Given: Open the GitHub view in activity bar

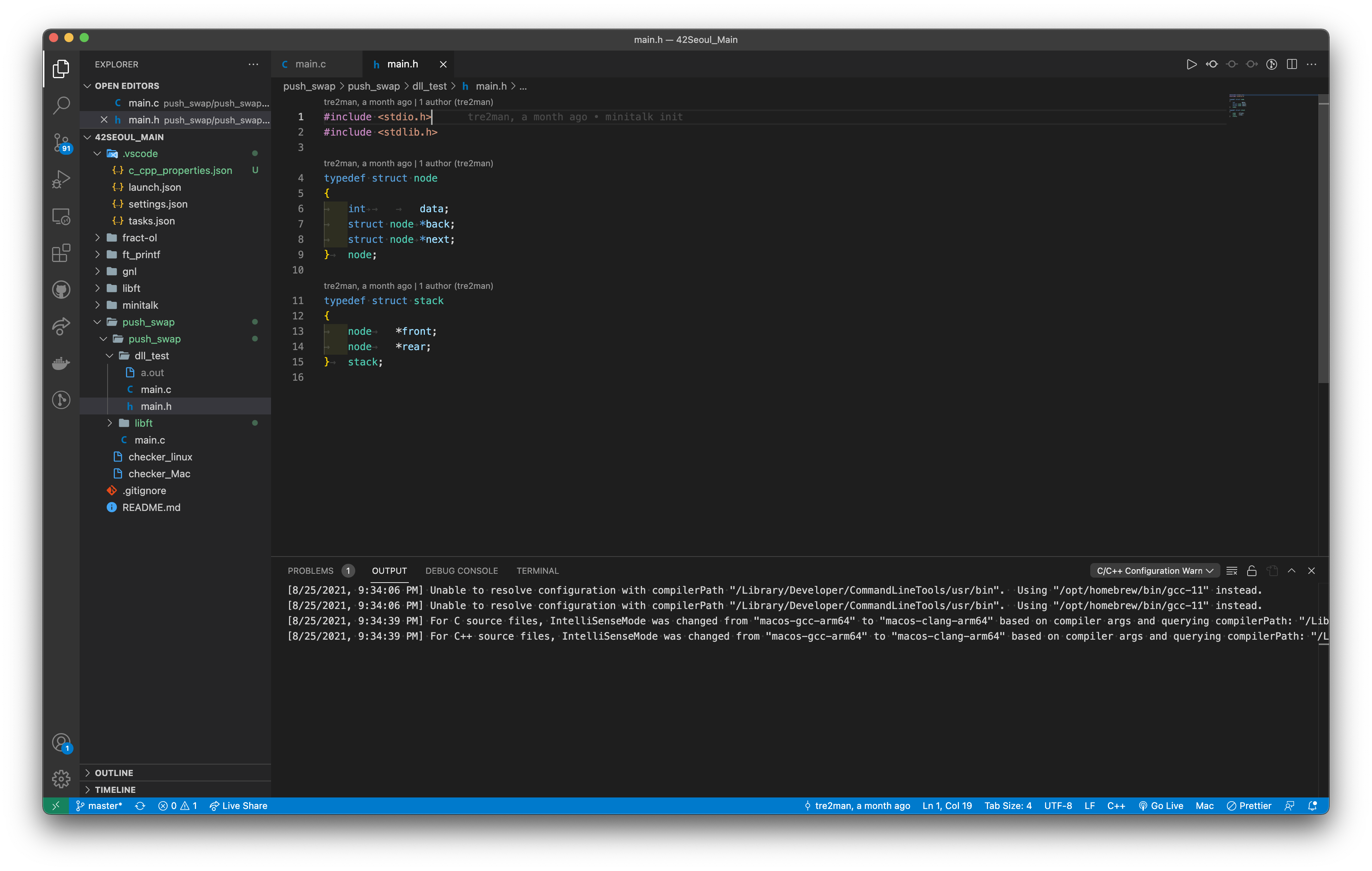Looking at the screenshot, I should click(61, 290).
